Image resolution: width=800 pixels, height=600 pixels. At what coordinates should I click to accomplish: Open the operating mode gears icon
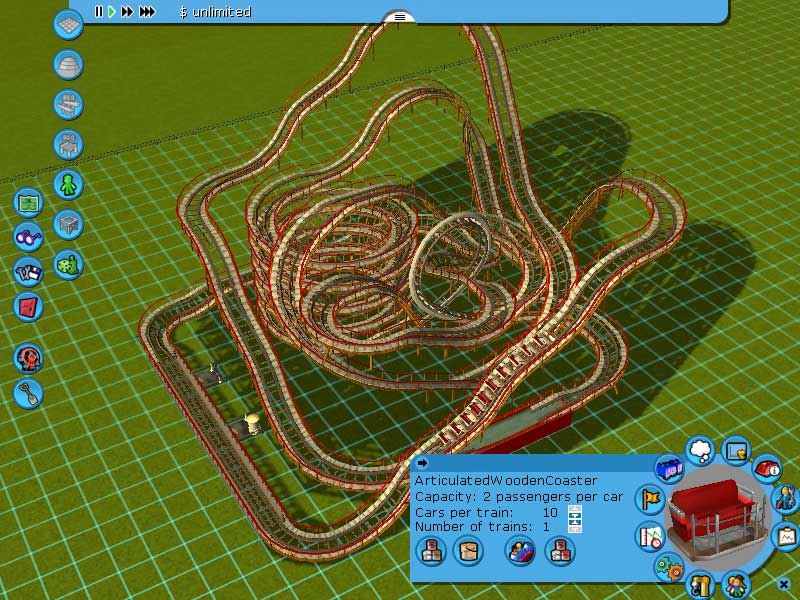point(669,566)
